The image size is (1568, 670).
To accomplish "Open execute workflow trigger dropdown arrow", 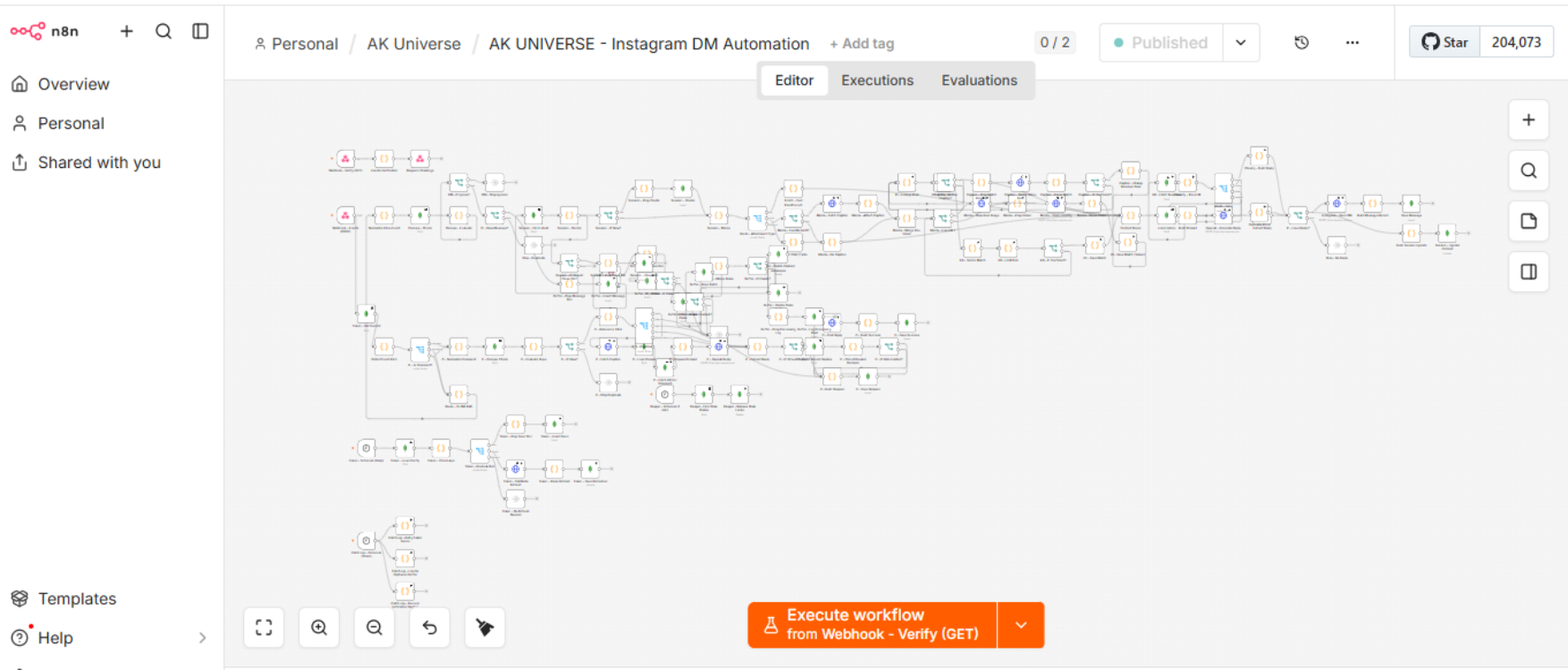I will click(1021, 624).
